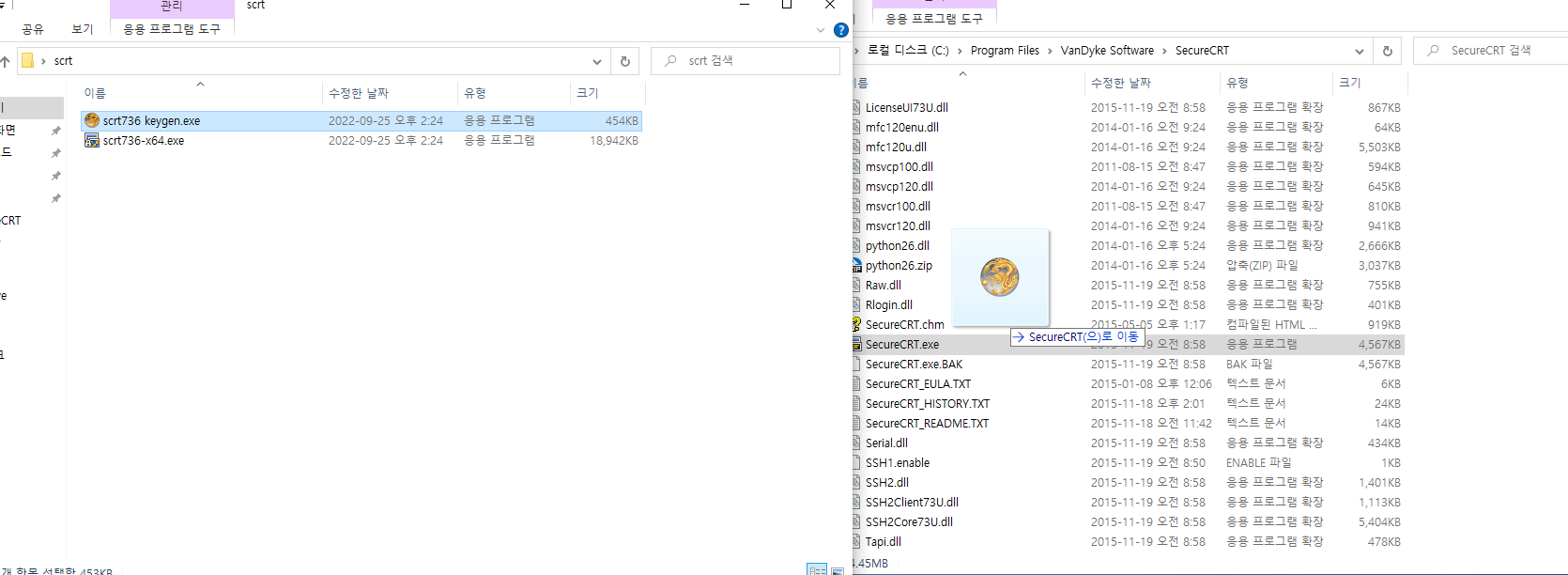Click the SecureCRT.chm help file icon

coord(856,325)
